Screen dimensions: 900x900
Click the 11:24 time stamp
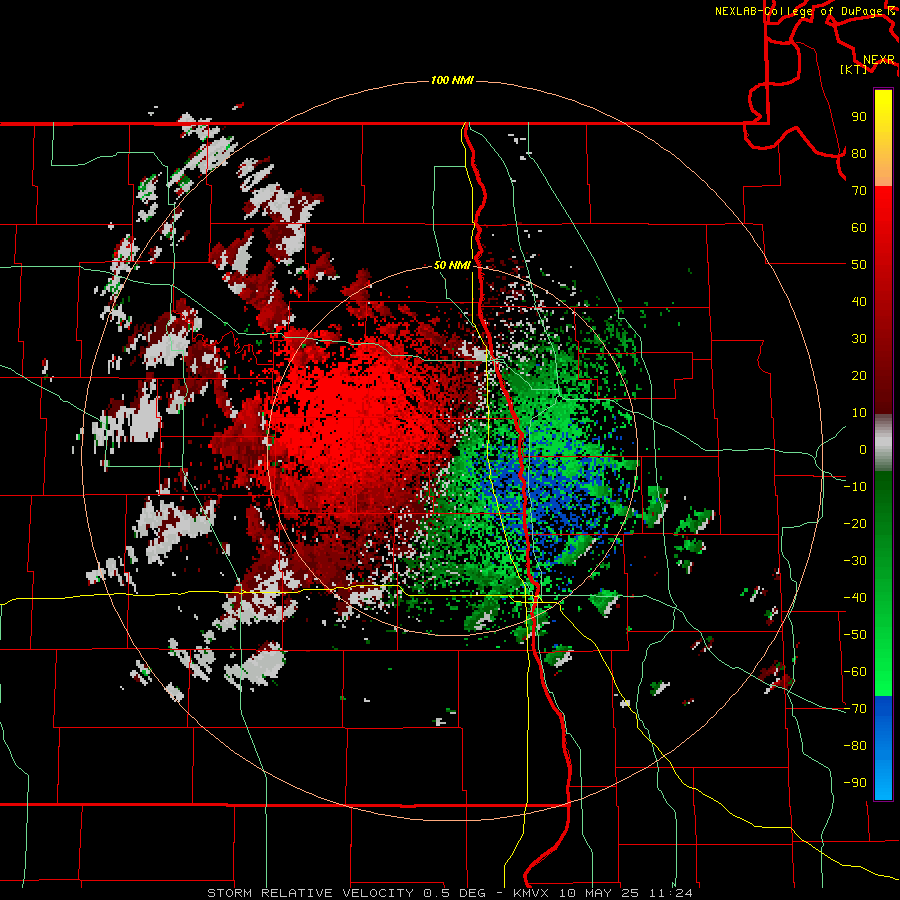click(x=670, y=893)
